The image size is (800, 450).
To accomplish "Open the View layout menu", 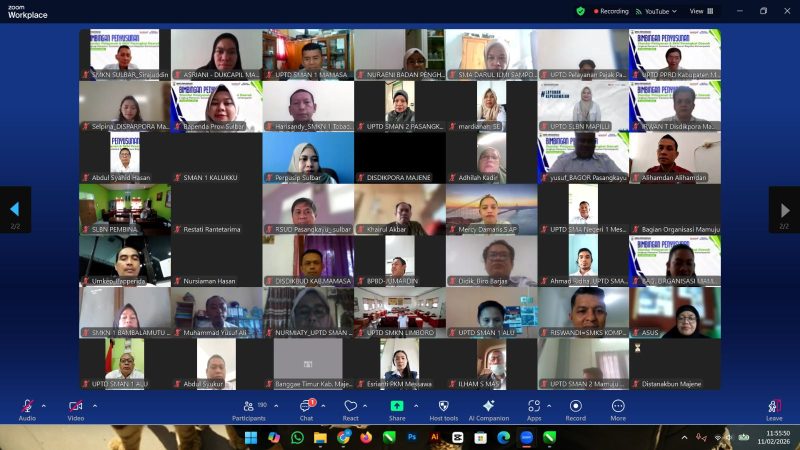I will [x=700, y=11].
